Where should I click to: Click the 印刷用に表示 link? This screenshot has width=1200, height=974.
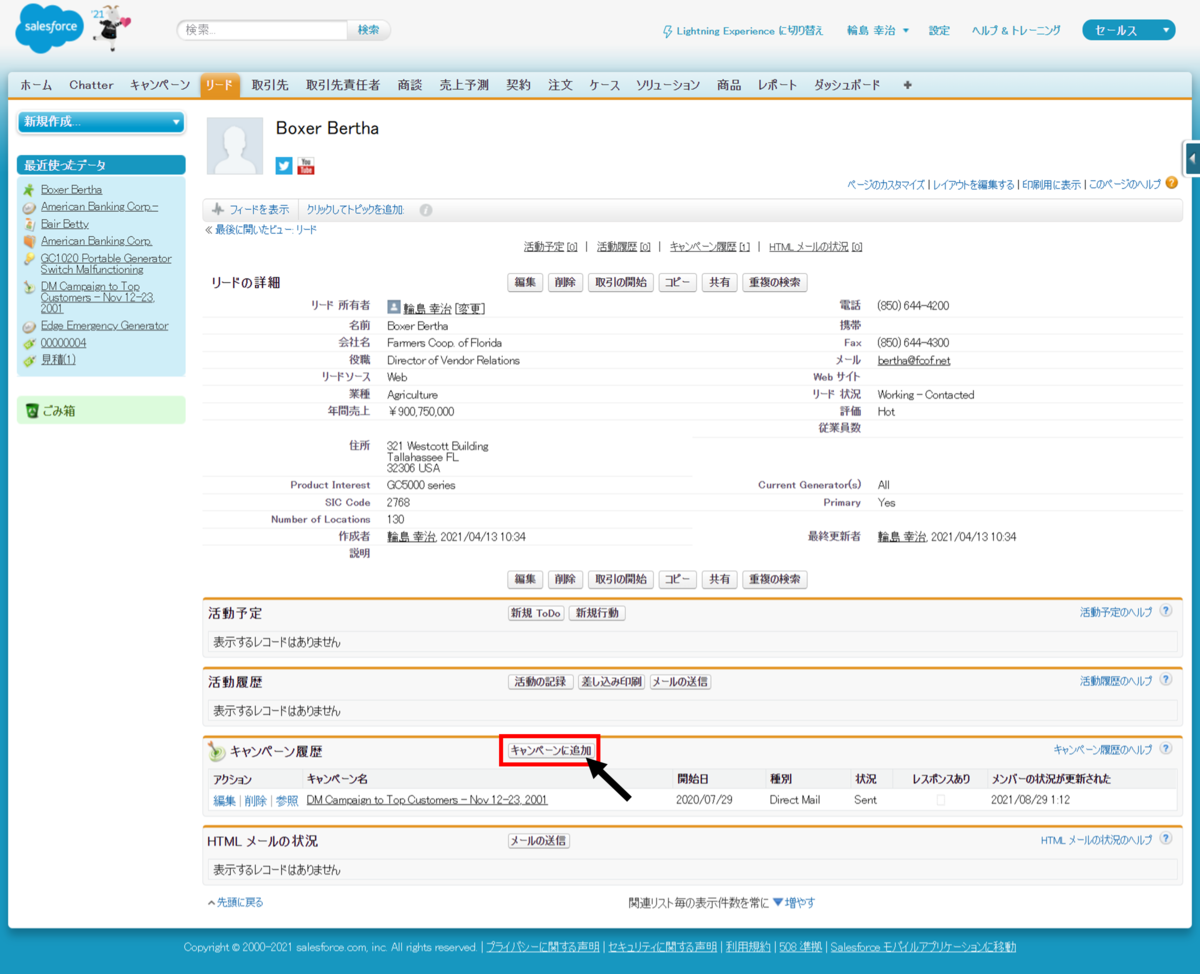pyautogui.click(x=1051, y=185)
